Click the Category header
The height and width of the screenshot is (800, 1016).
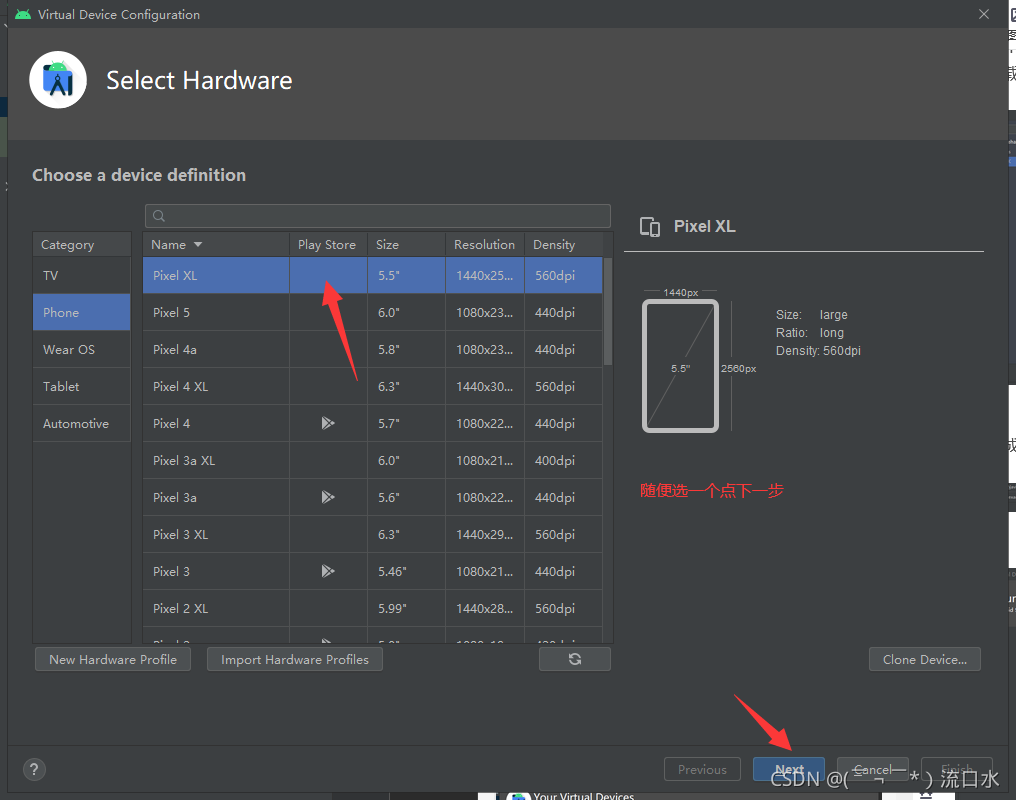tap(82, 244)
